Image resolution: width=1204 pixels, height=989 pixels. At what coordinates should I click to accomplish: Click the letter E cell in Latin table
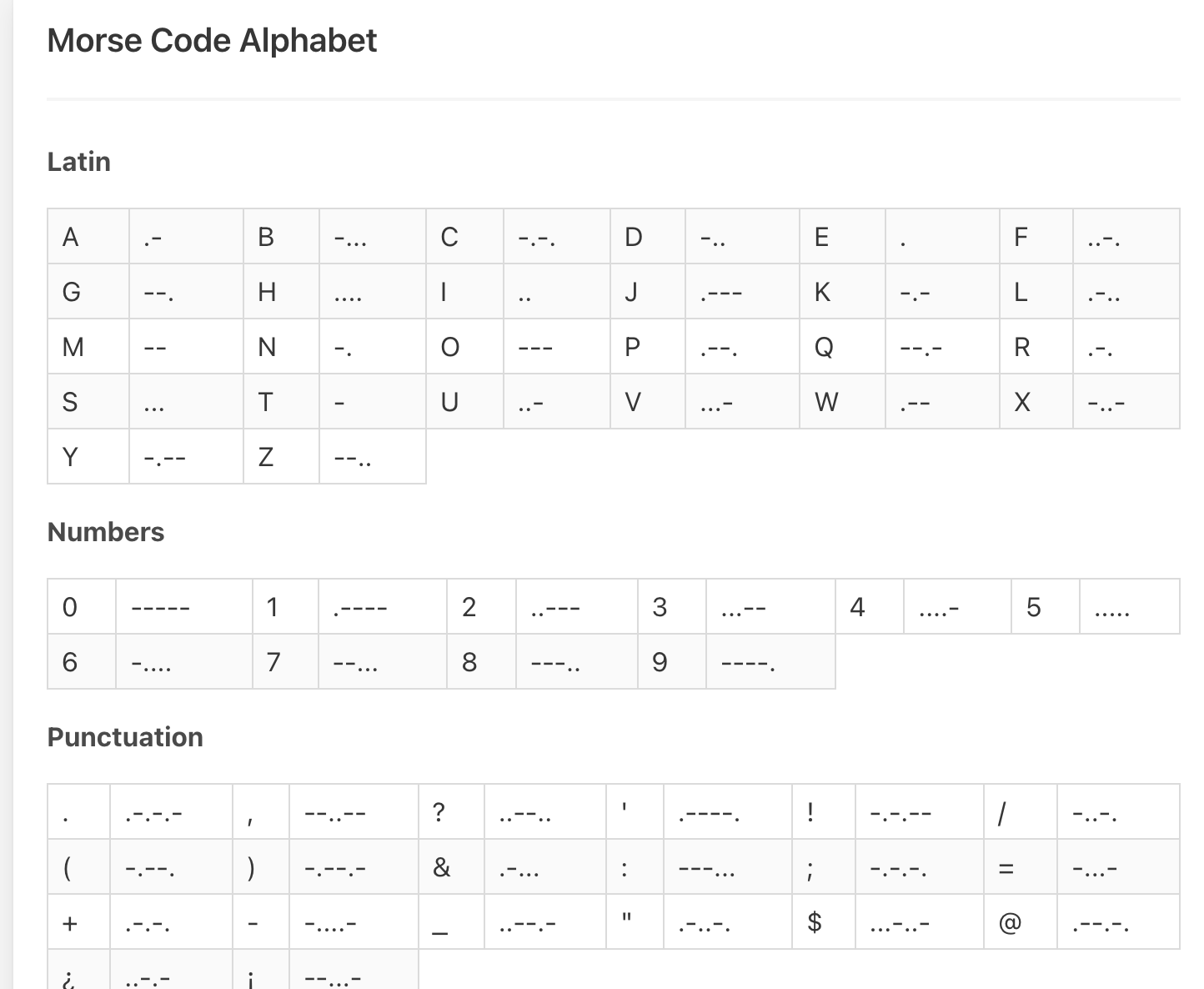(842, 237)
